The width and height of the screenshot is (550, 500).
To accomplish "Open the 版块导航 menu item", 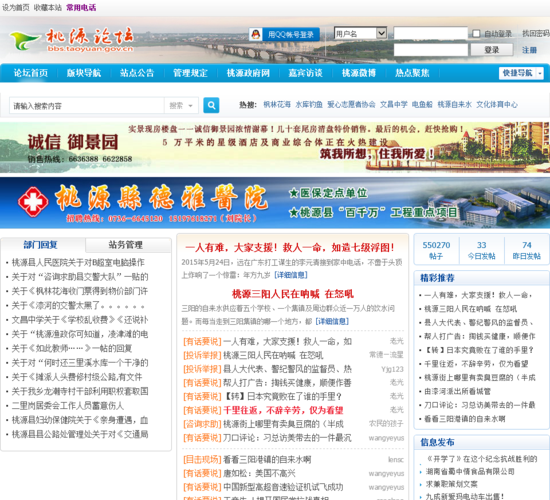I will pyautogui.click(x=84, y=73).
